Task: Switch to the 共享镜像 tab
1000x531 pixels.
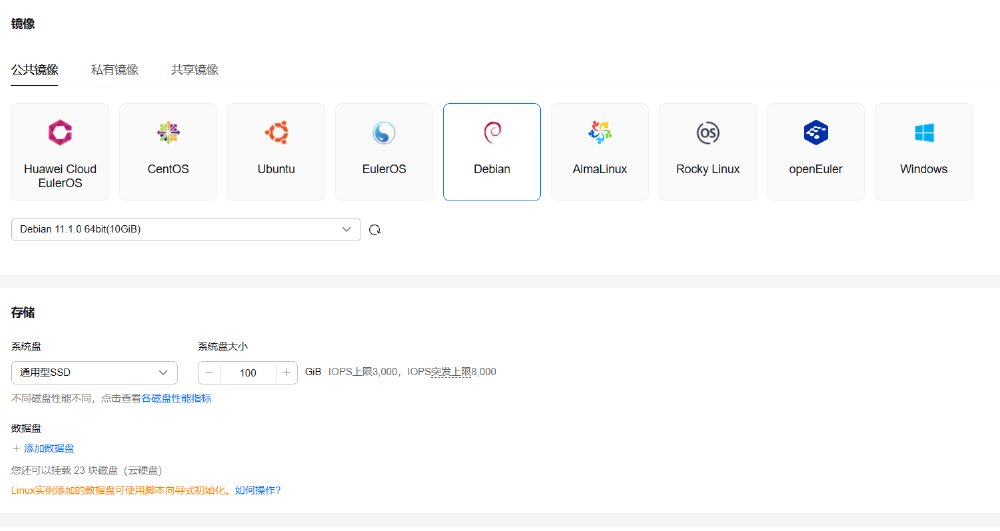Action: (x=195, y=69)
